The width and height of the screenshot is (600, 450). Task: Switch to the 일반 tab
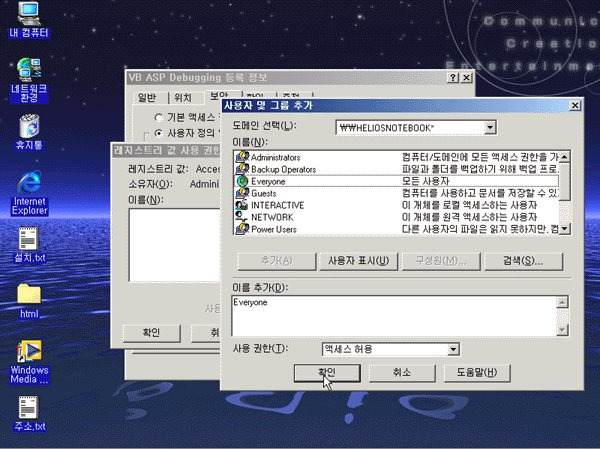coord(147,98)
